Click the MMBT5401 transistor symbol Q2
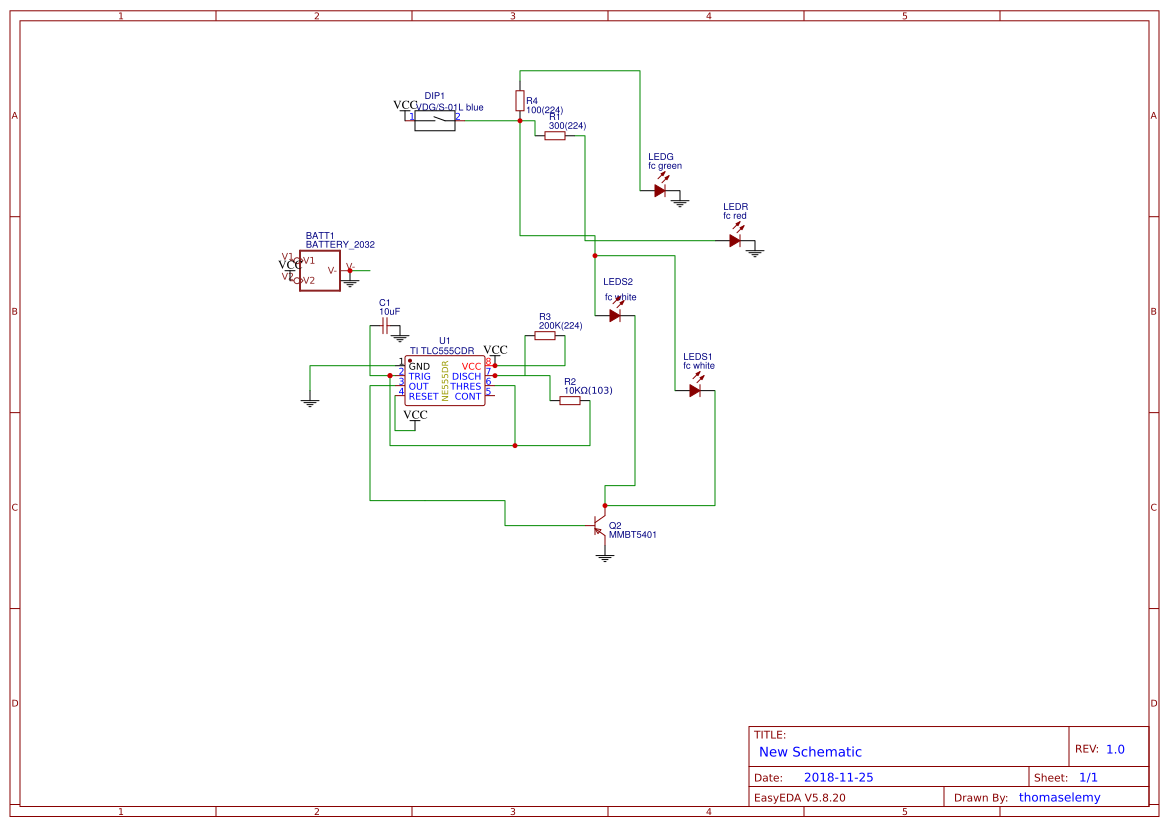Screen dimensions: 1169x827 599,525
